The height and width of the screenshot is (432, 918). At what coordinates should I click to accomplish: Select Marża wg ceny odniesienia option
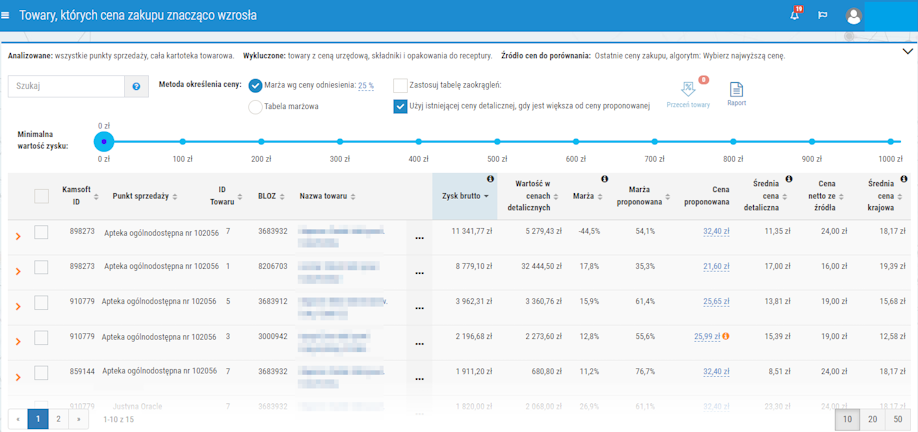coord(256,86)
